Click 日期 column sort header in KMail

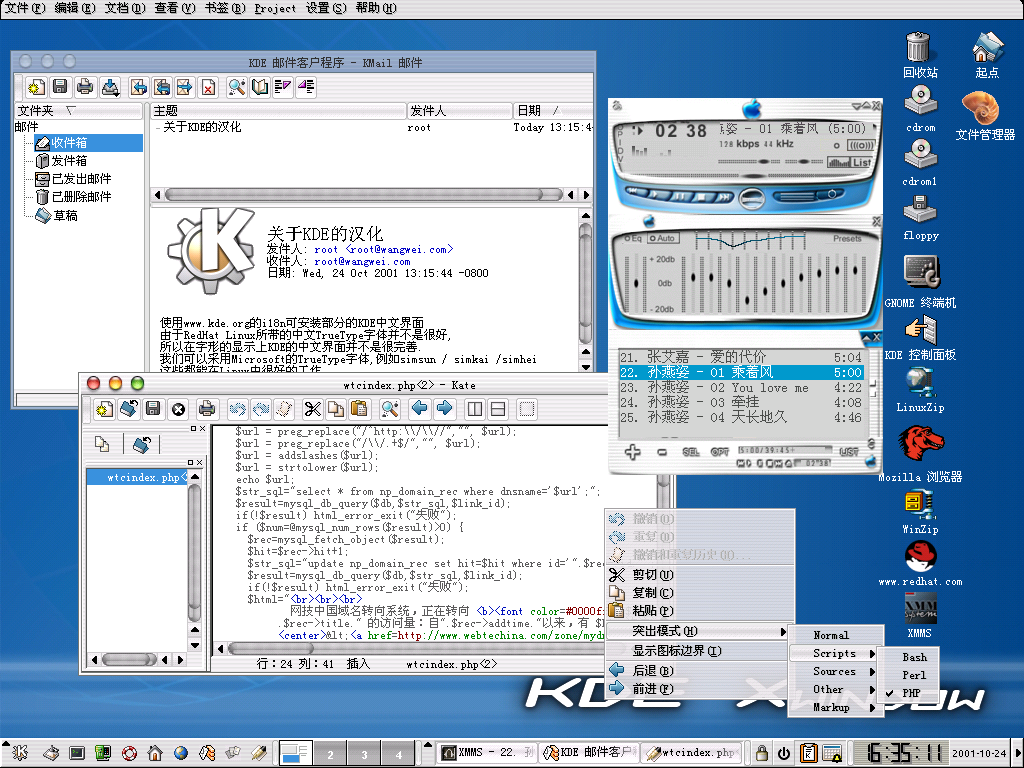tap(552, 110)
